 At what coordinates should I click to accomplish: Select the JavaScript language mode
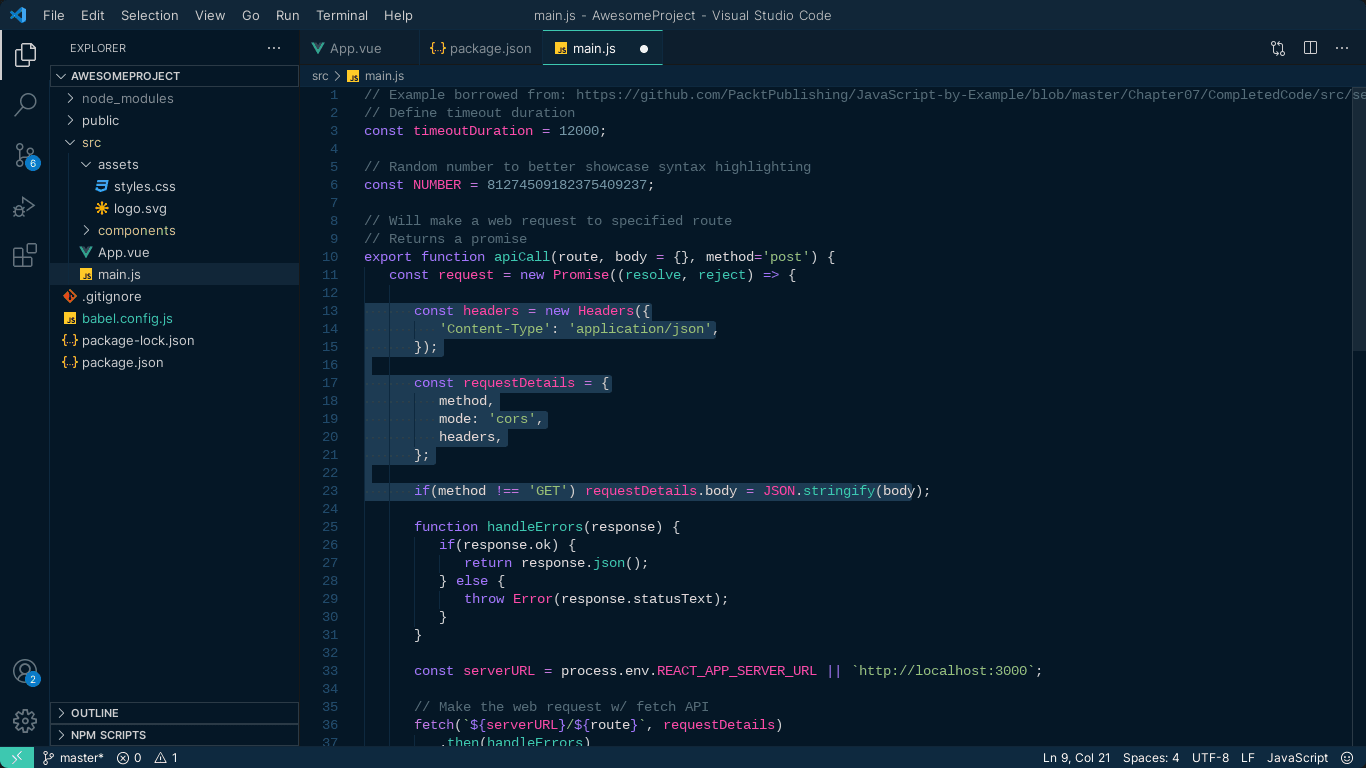(1298, 758)
